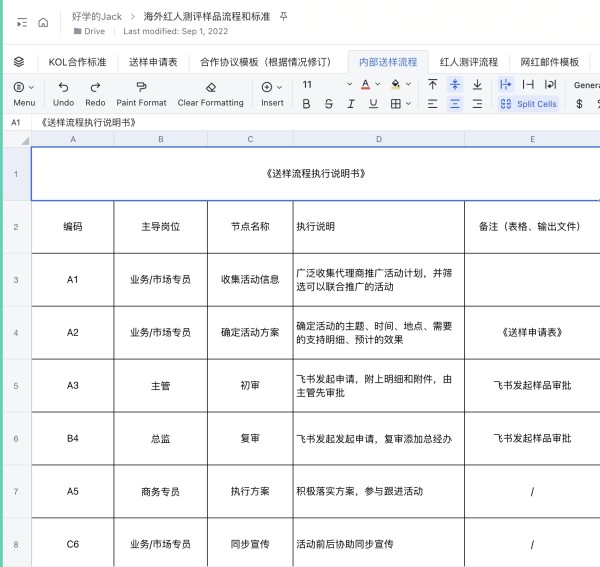Image resolution: width=600 pixels, height=567 pixels.
Task: Align text to vertical middle
Action: point(455,84)
